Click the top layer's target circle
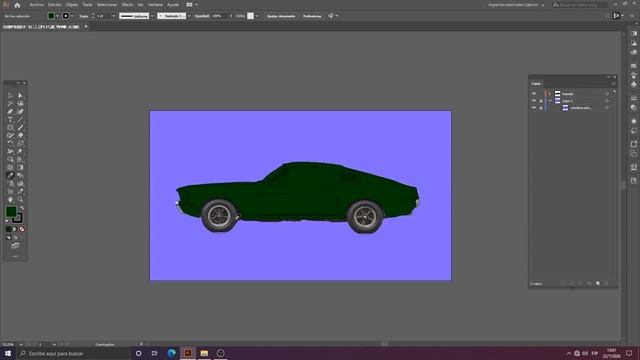 click(607, 94)
